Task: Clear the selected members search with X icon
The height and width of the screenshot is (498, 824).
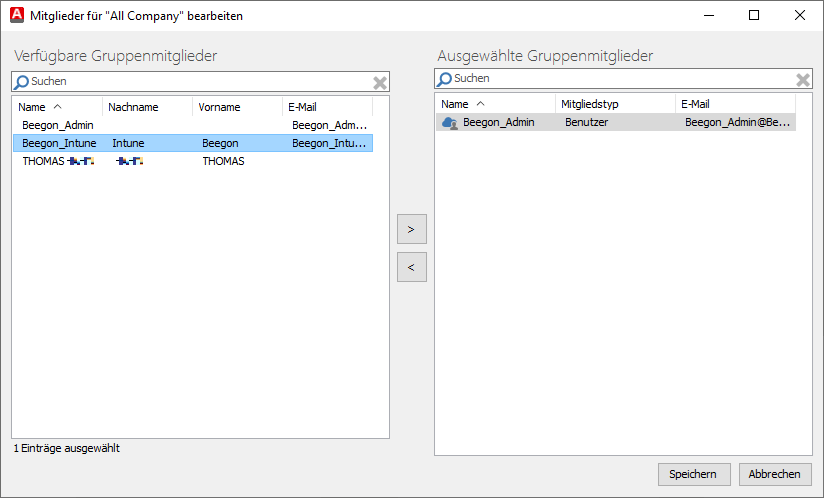Action: click(803, 79)
